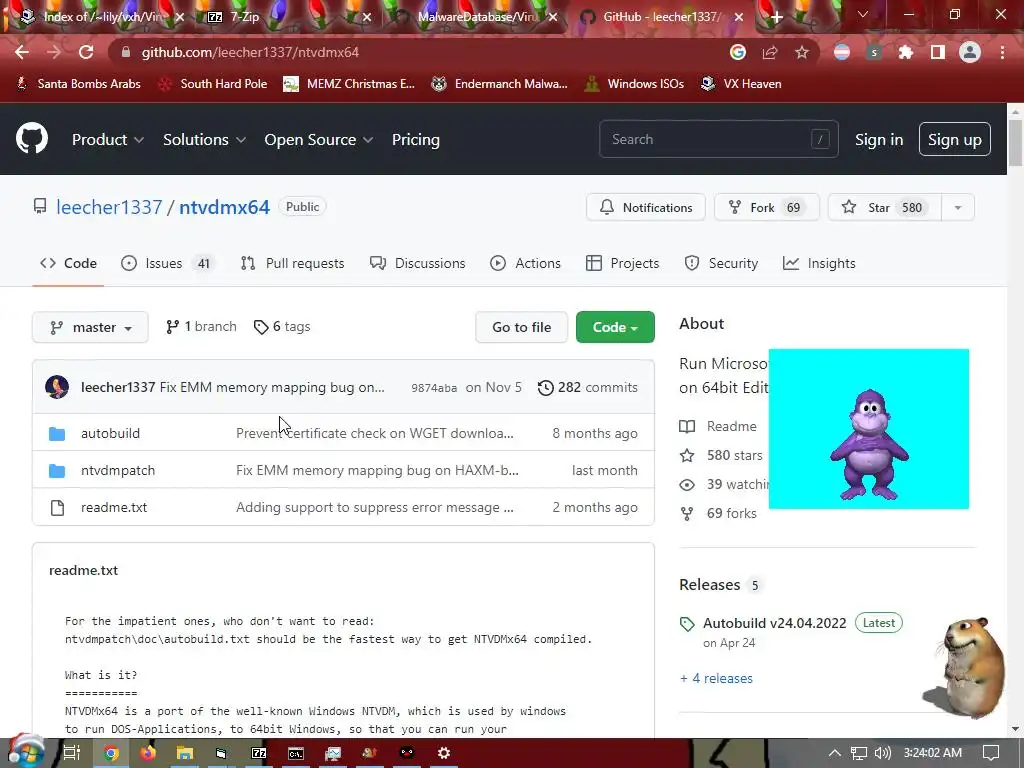Open the Pull requests tab
This screenshot has height=768, width=1024.
click(292, 263)
